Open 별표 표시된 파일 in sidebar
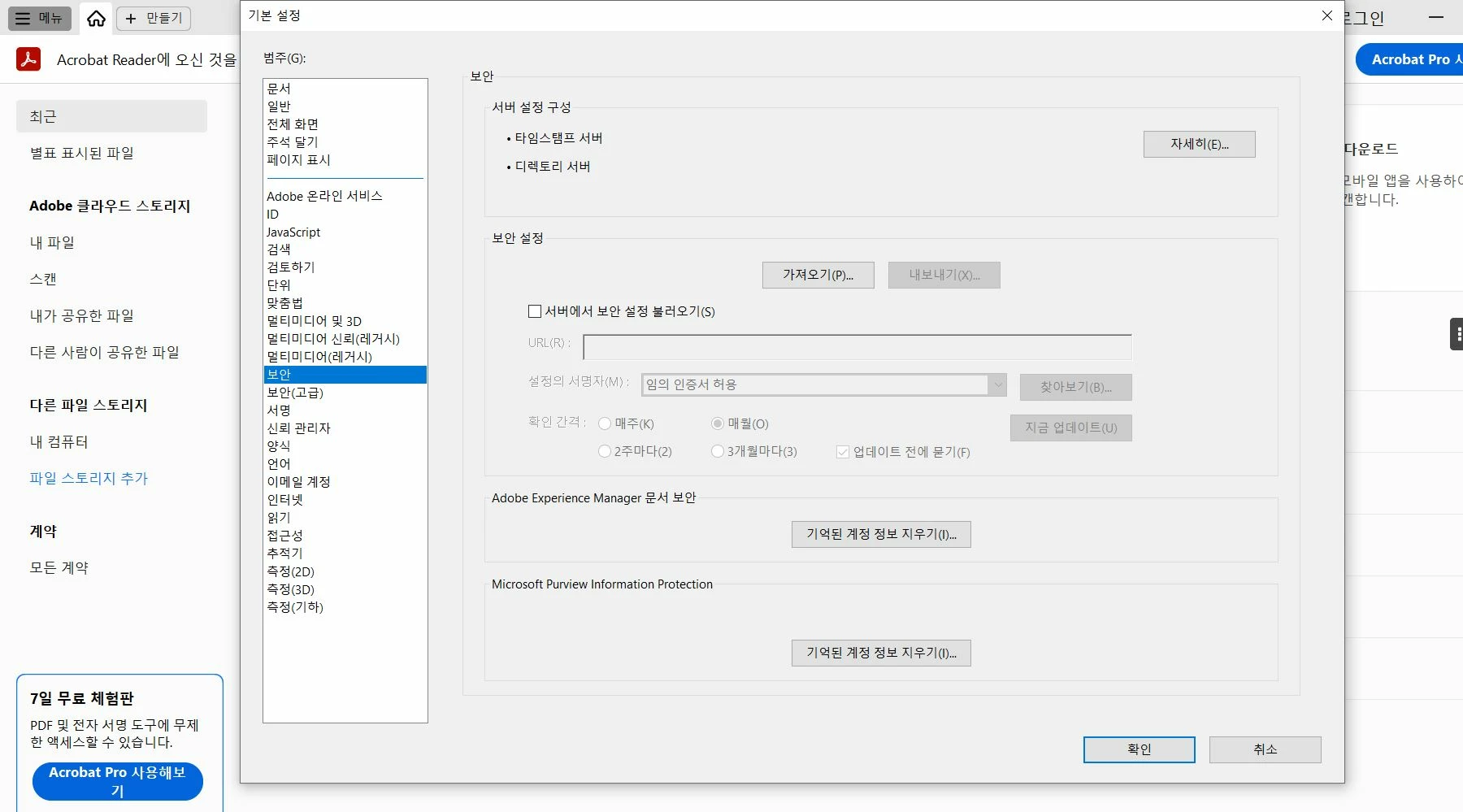This screenshot has width=1463, height=812. [81, 153]
